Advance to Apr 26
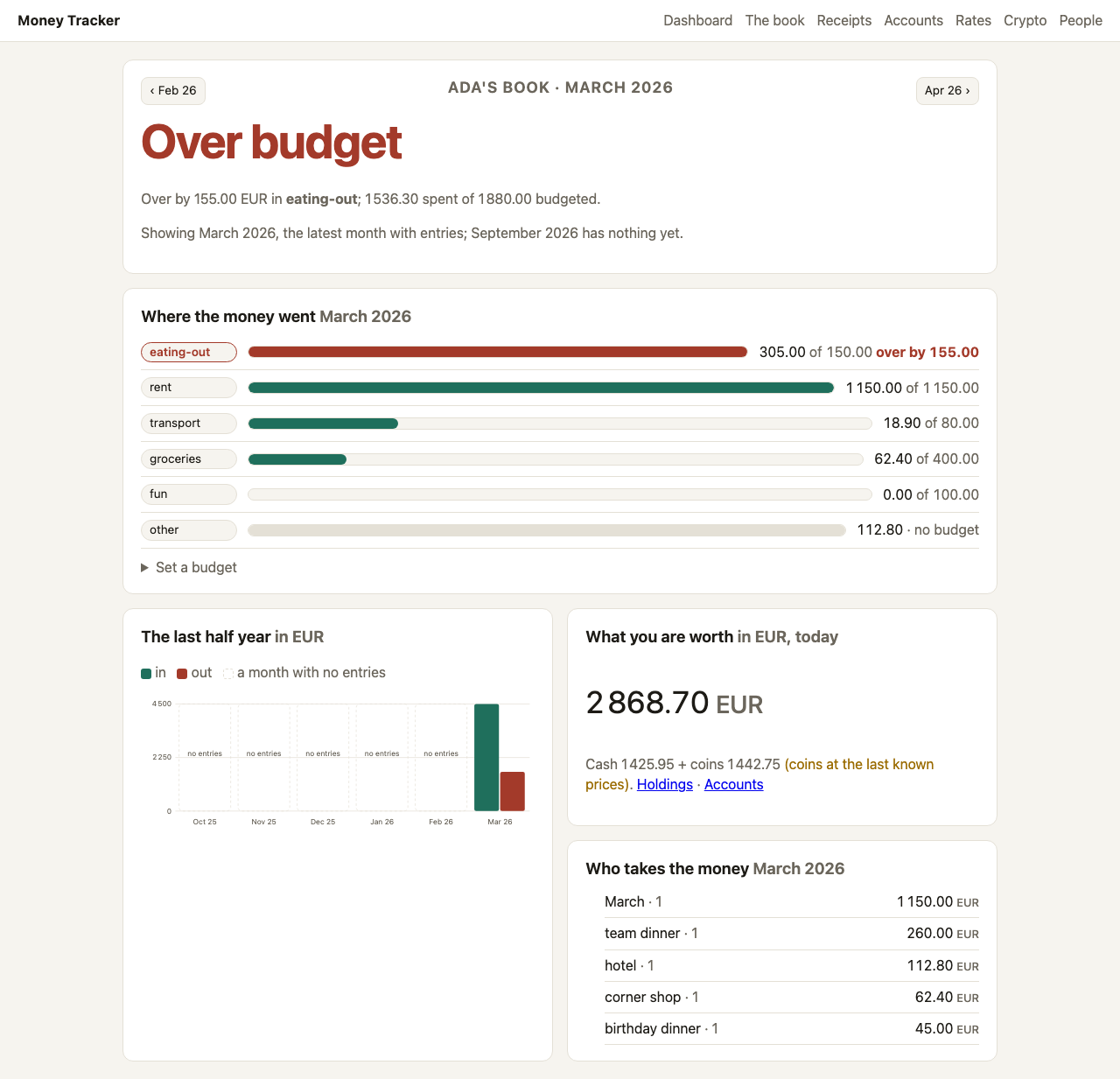1120x1079 pixels. (948, 91)
